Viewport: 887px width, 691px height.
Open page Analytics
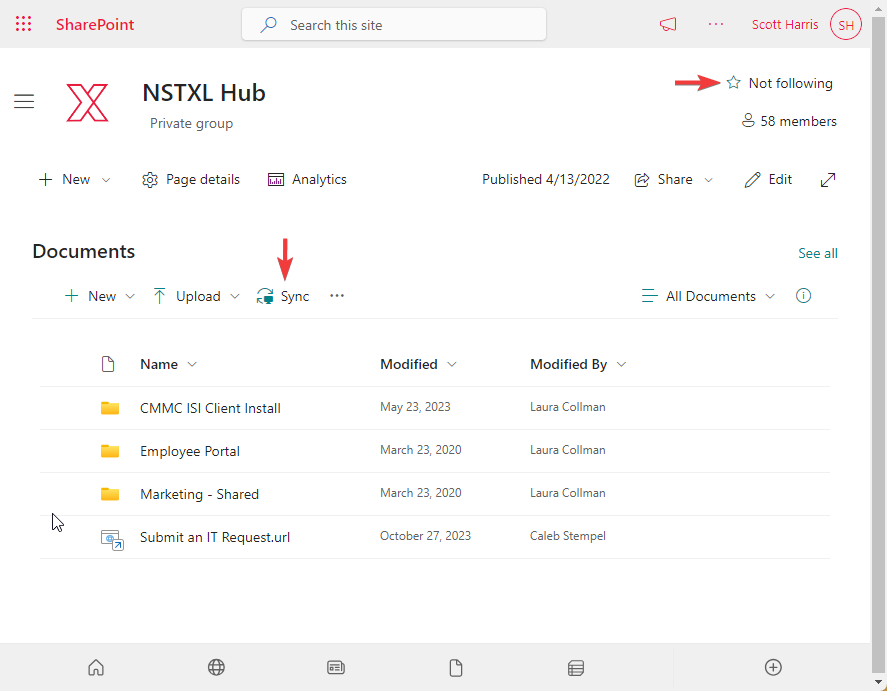(x=307, y=179)
